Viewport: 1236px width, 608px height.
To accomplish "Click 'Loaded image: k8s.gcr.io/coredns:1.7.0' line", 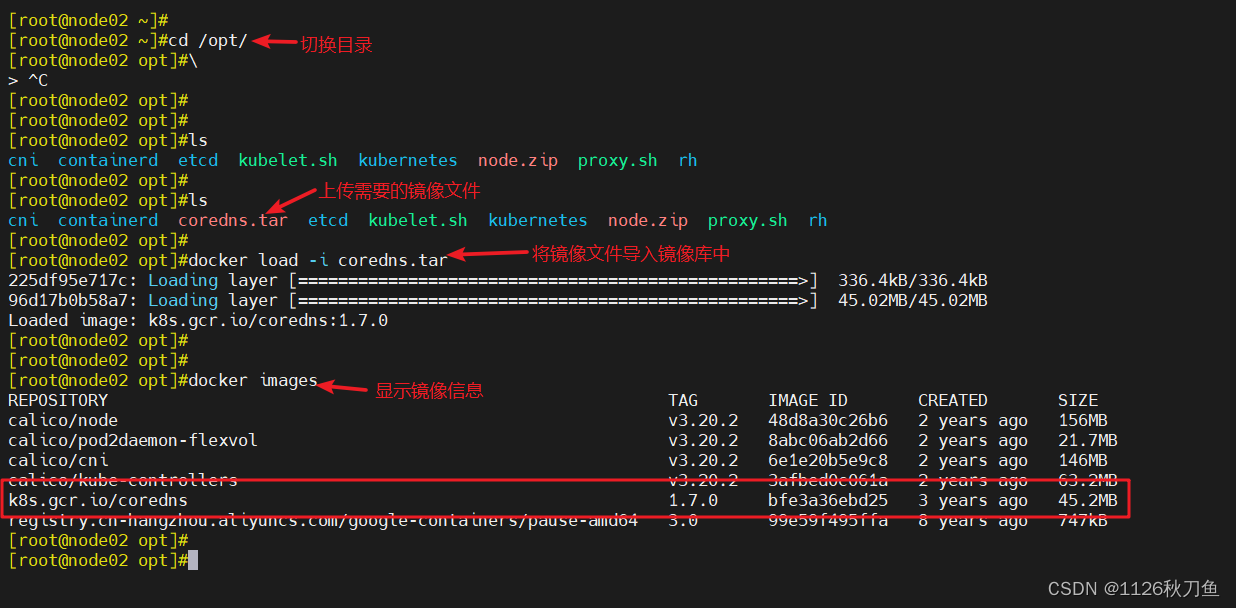I will 198,320.
